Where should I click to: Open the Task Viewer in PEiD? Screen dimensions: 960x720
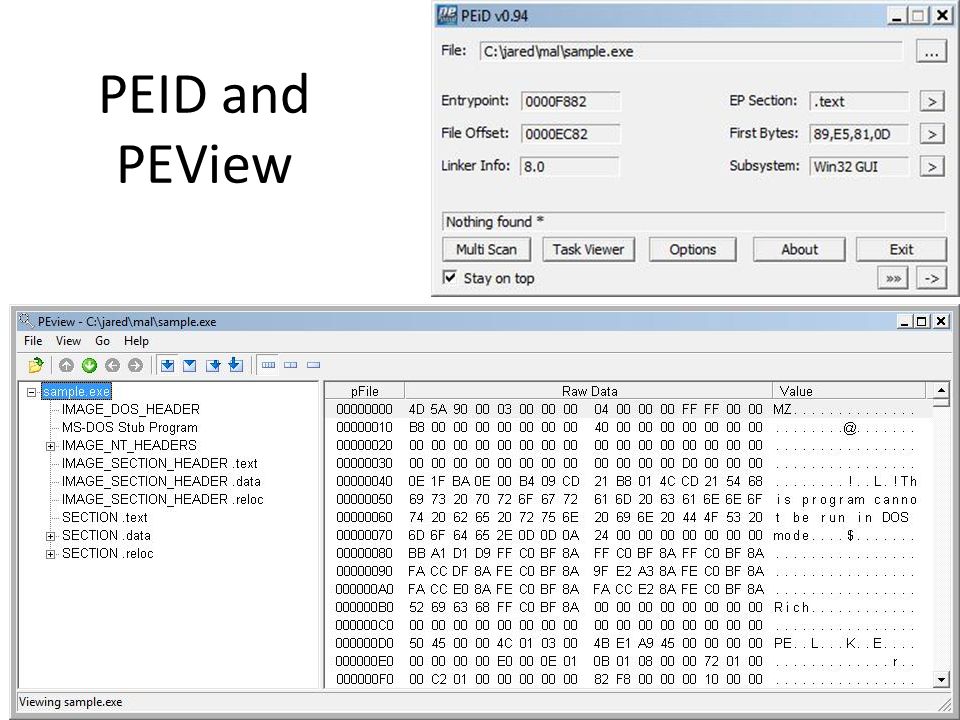point(588,249)
